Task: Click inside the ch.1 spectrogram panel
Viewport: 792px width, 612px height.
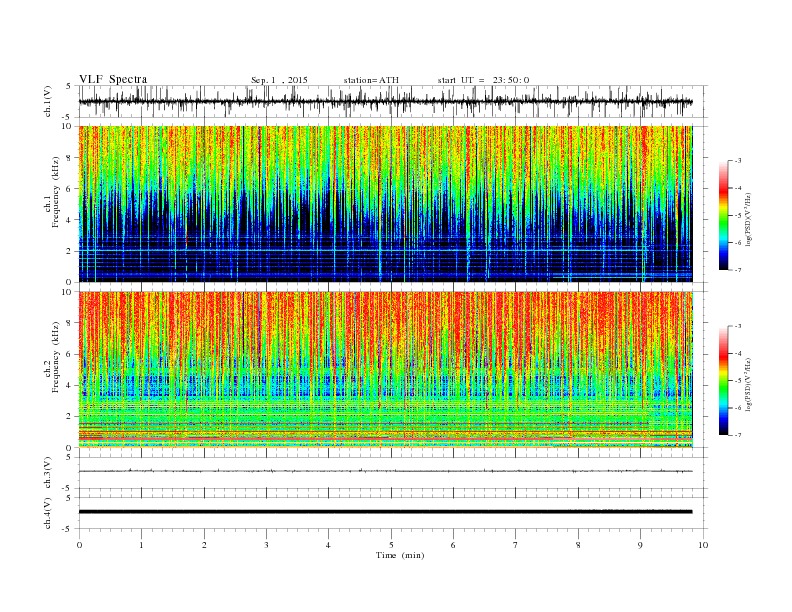Action: (x=386, y=204)
